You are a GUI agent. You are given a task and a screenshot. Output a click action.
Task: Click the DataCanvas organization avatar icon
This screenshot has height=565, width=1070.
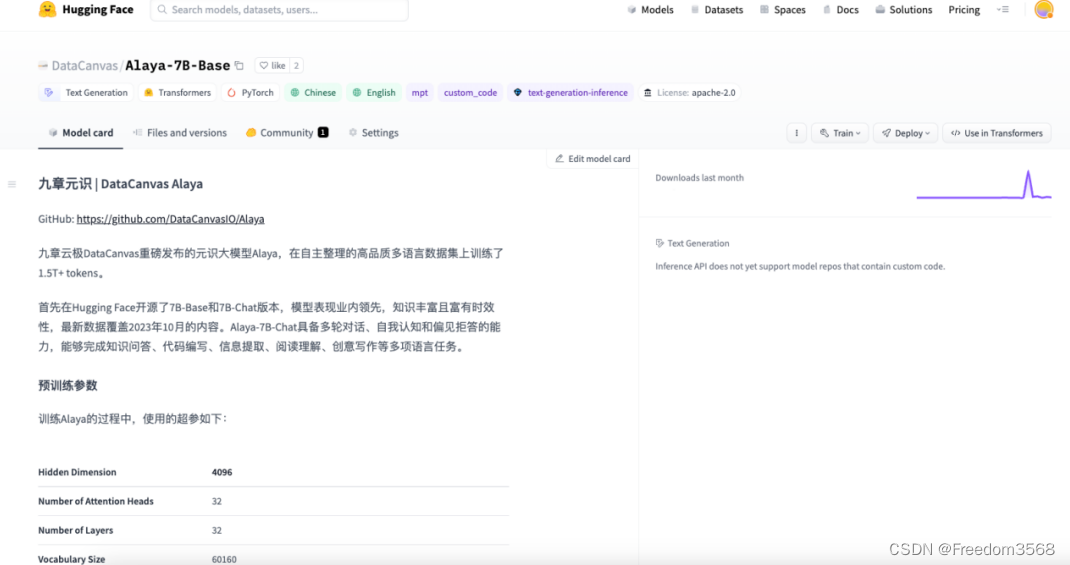[x=43, y=66]
